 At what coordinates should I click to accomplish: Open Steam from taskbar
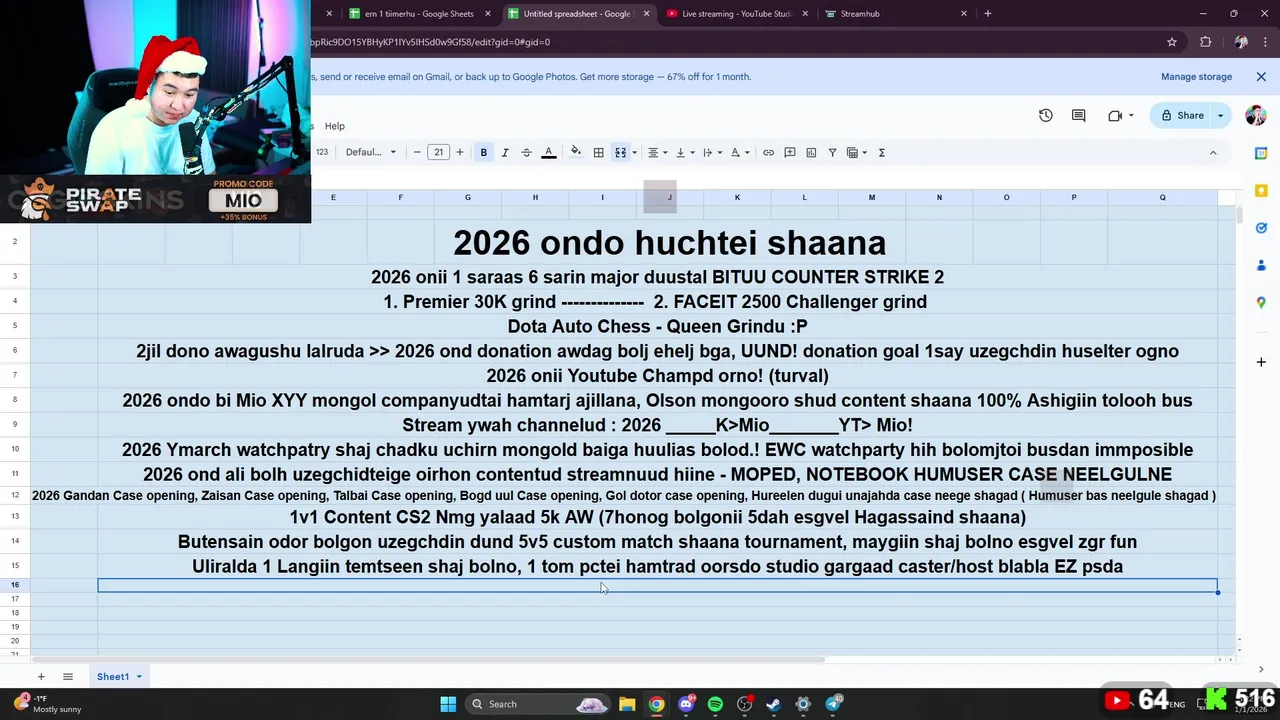(773, 704)
